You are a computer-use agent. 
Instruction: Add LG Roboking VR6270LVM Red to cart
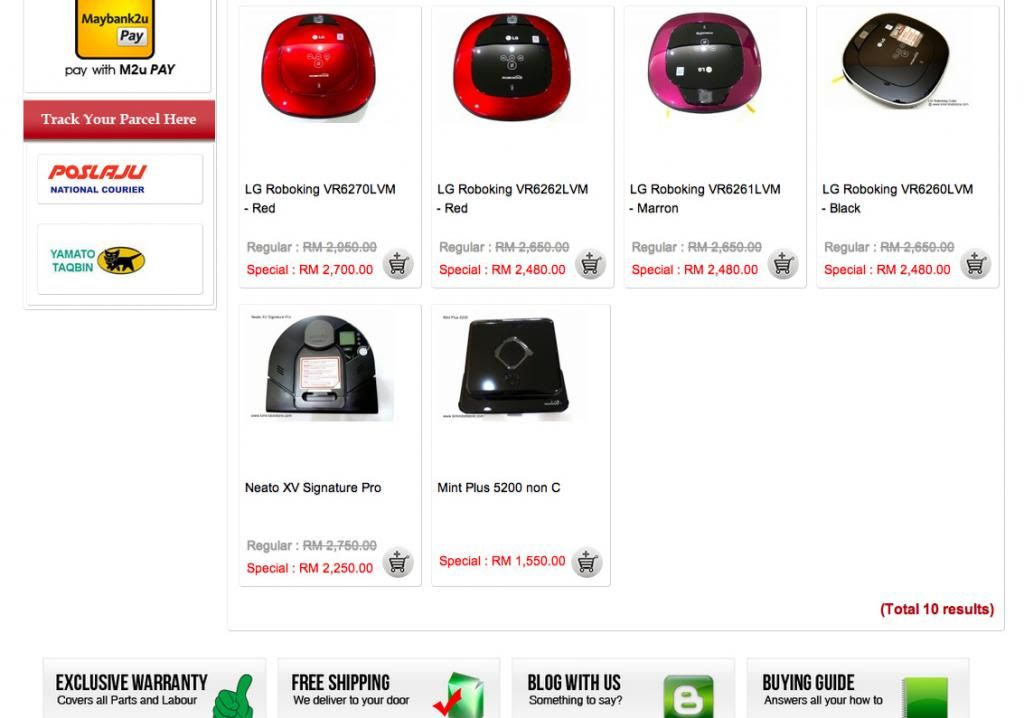(398, 265)
